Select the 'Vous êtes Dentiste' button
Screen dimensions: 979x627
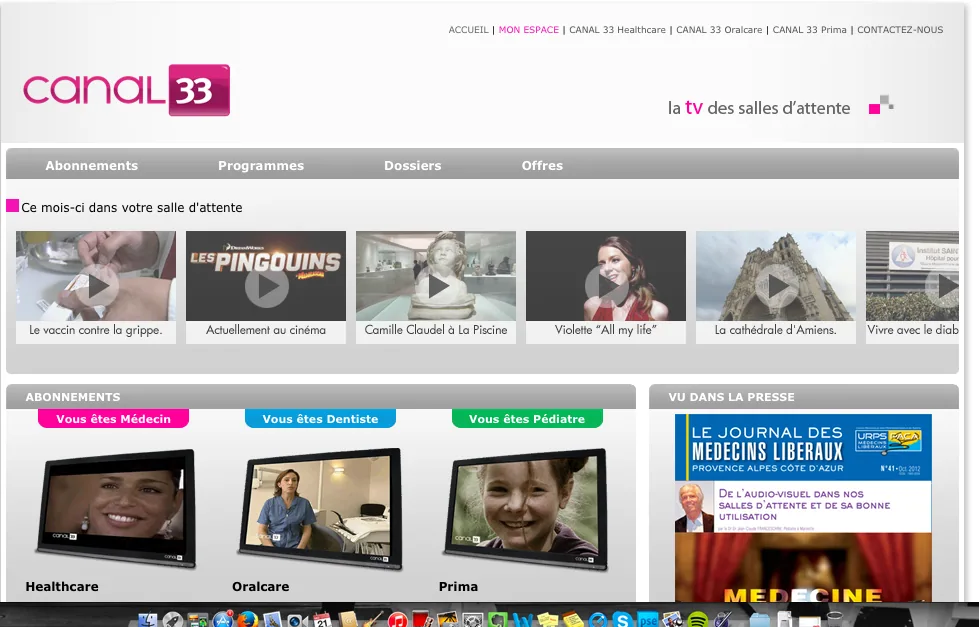click(x=320, y=418)
